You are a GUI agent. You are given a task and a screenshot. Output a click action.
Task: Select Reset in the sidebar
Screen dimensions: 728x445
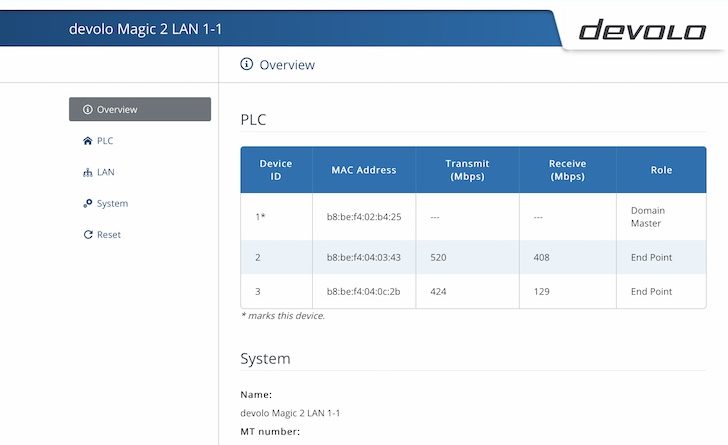(108, 235)
